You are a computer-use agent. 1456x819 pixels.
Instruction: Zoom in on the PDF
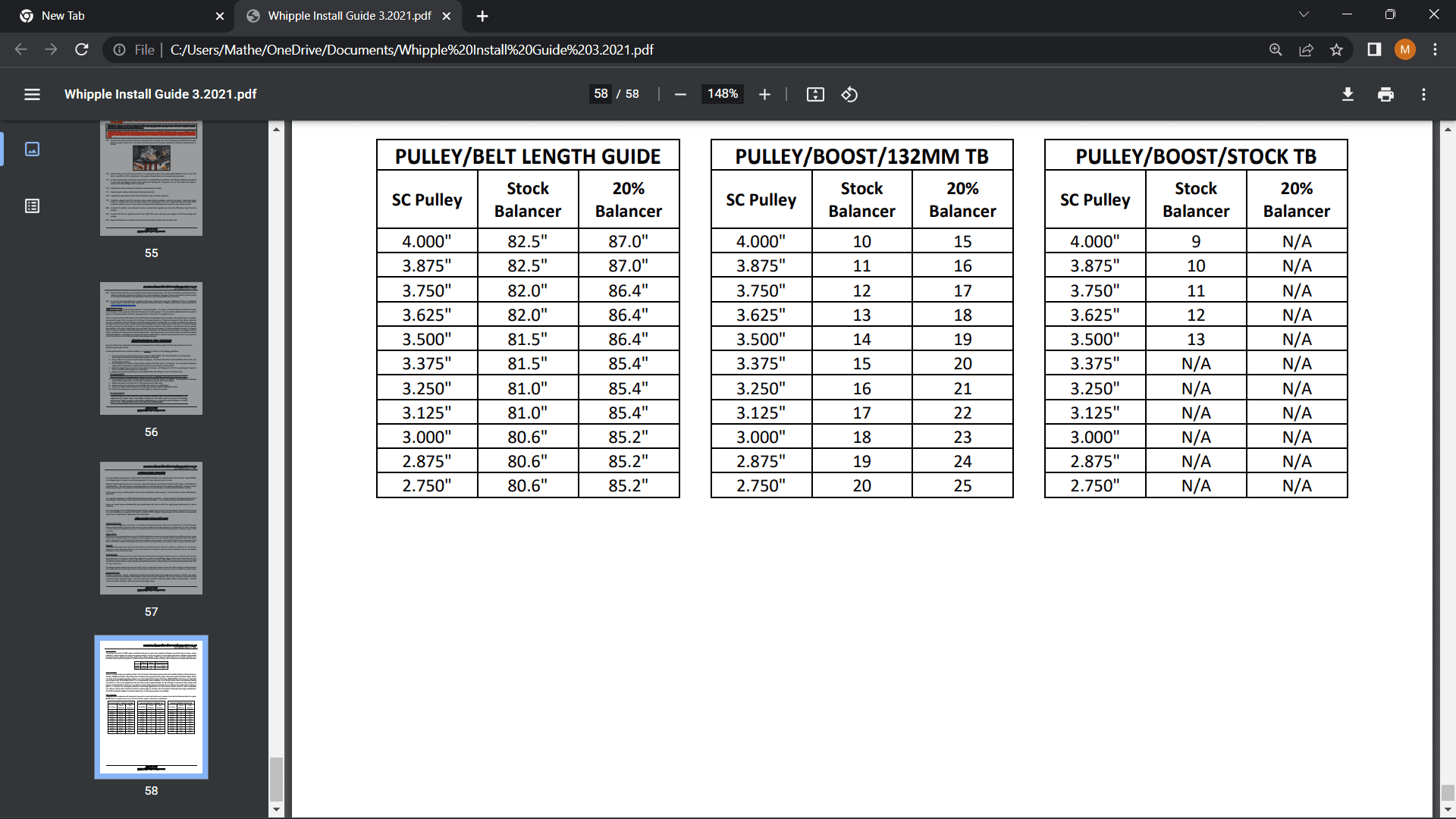764,94
